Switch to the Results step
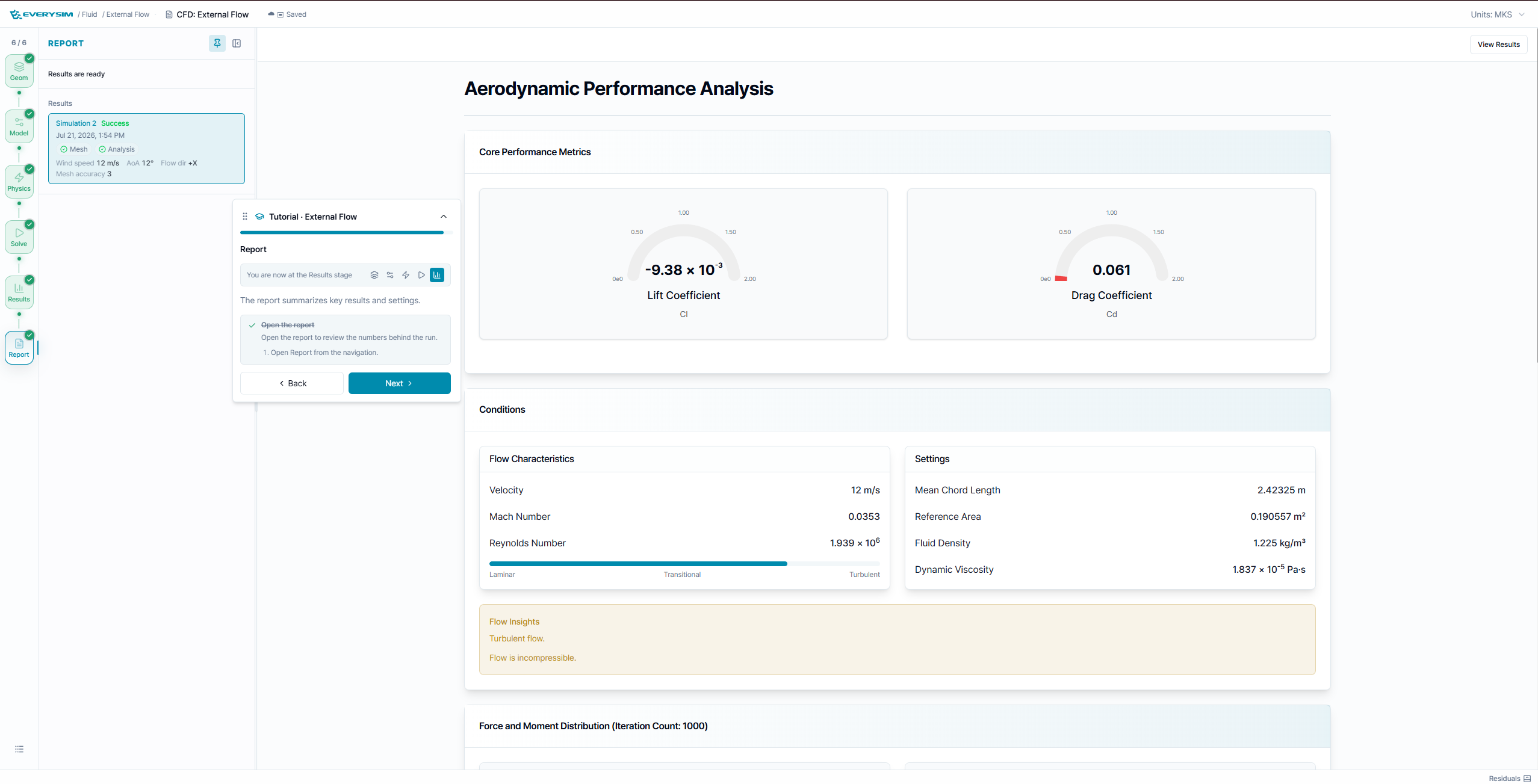 [19, 292]
